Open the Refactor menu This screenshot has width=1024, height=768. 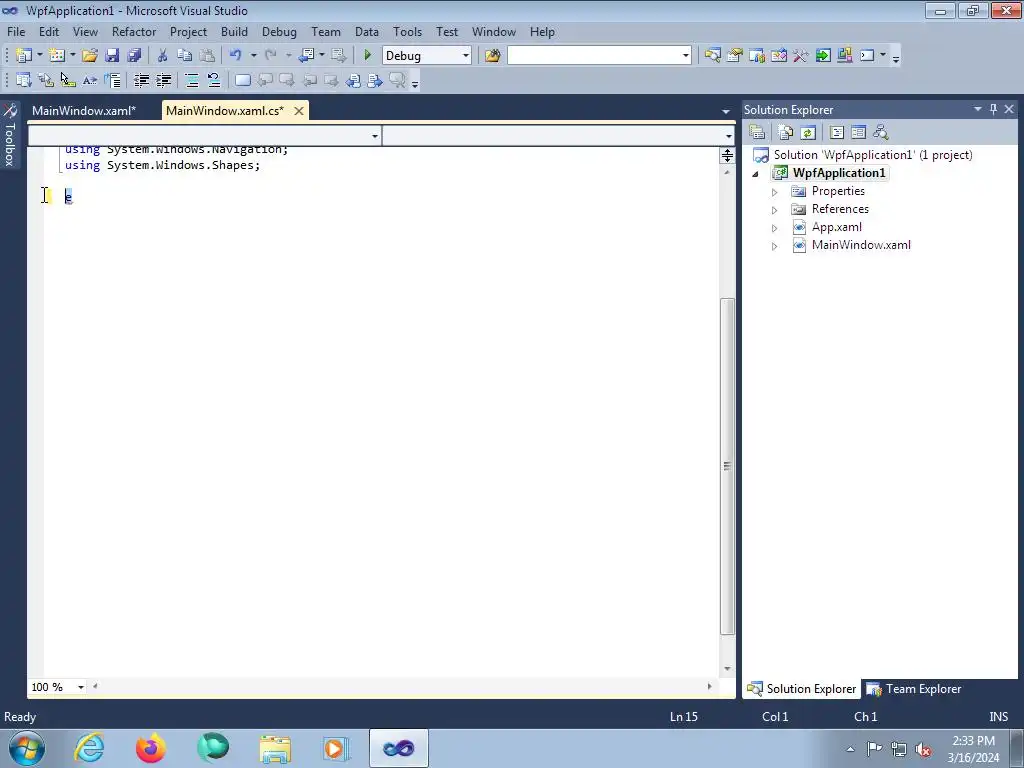134,31
